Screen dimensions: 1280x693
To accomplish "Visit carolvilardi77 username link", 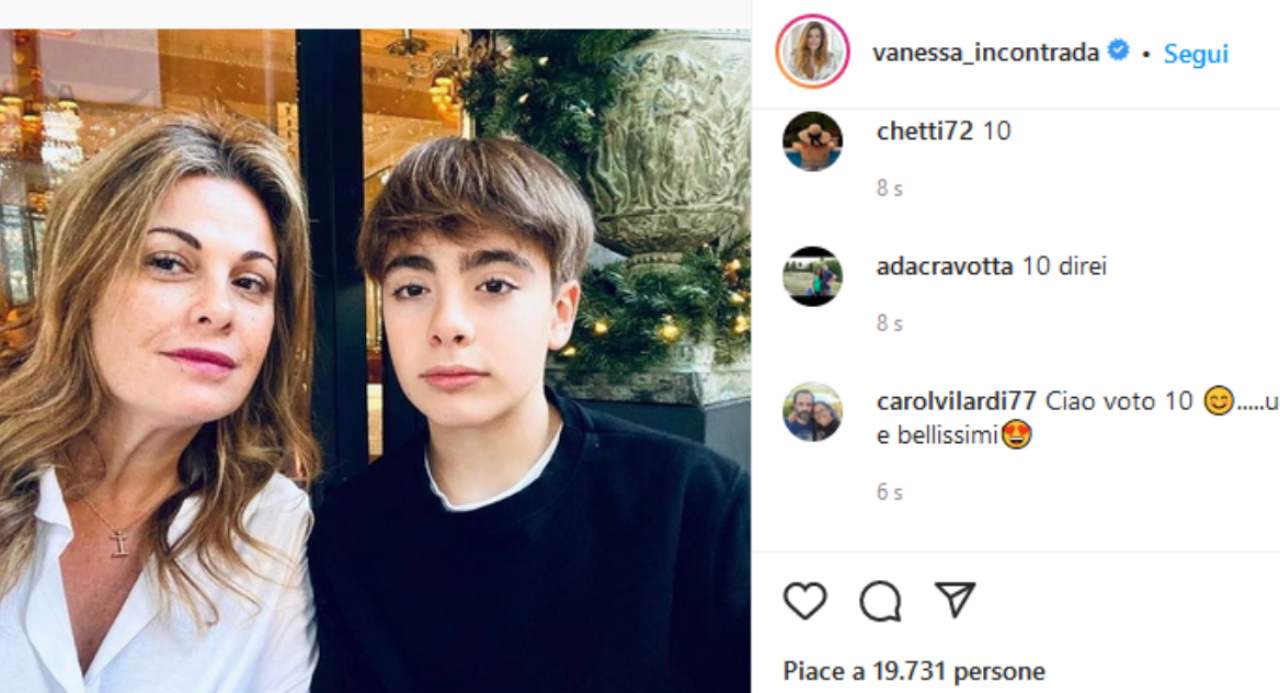I will (956, 401).
